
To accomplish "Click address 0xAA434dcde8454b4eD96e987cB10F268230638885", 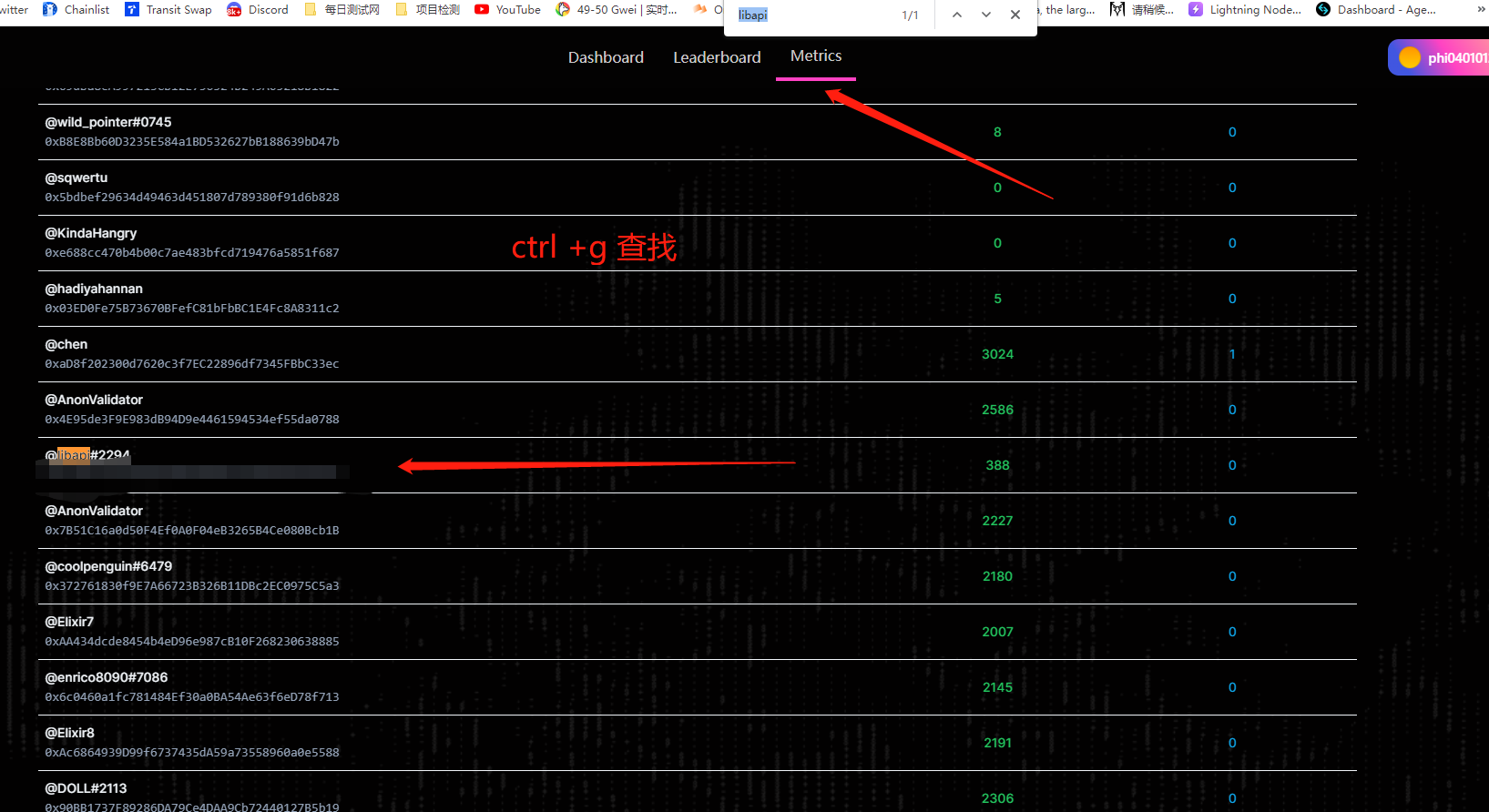I will [x=192, y=642].
